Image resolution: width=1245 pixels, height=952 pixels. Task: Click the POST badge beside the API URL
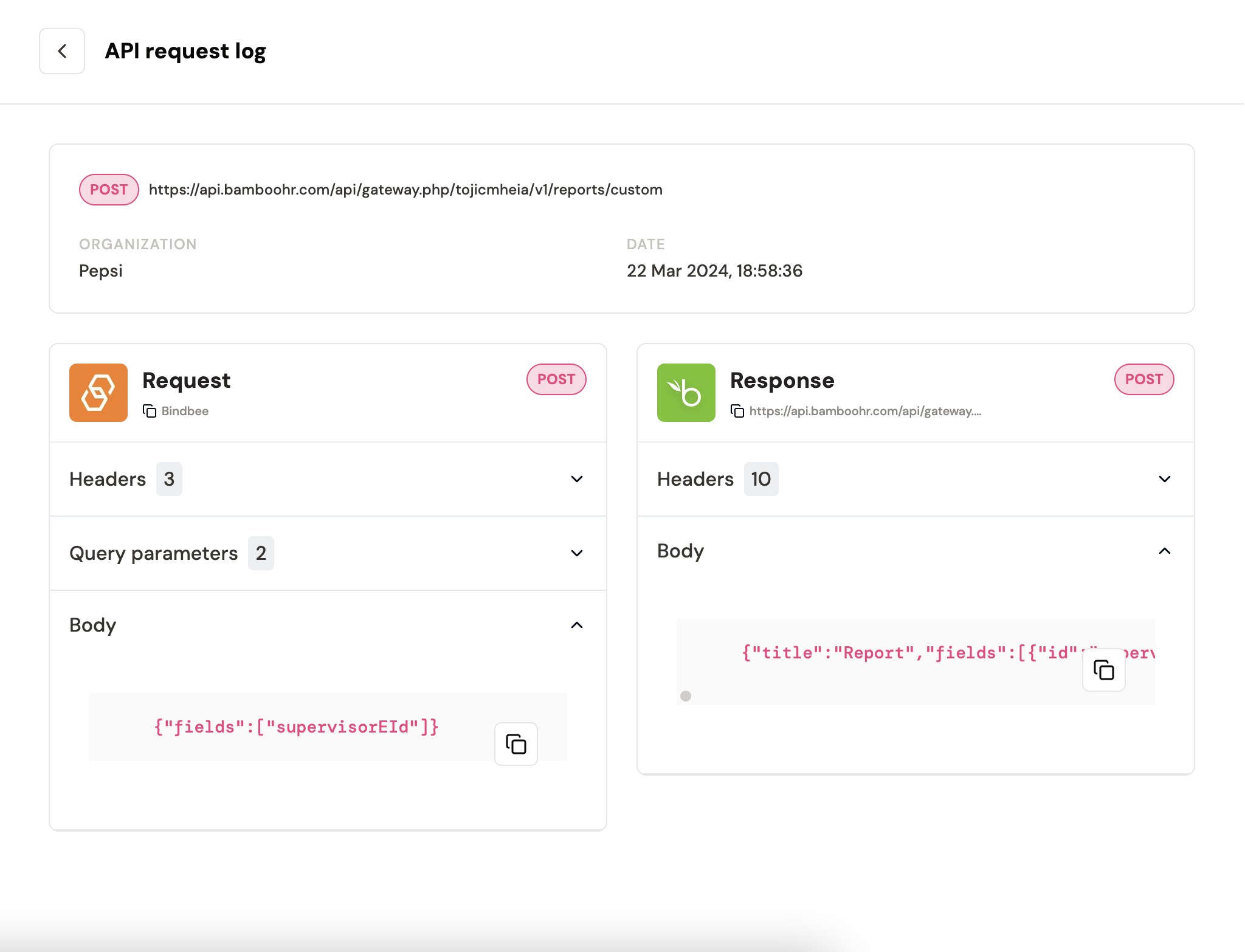point(109,190)
